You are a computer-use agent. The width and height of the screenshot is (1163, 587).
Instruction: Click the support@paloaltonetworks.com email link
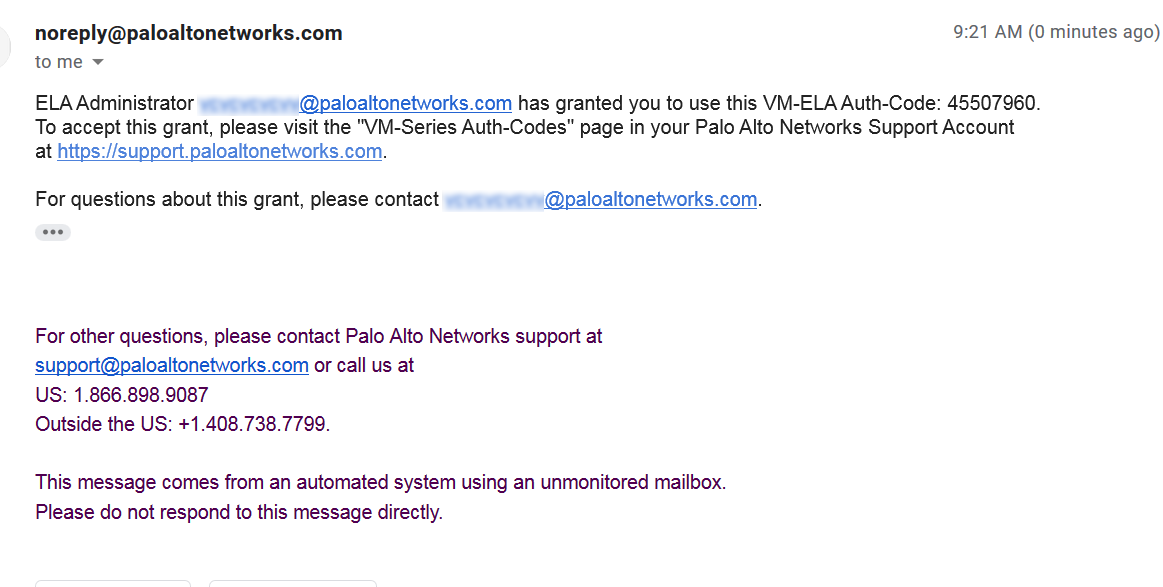tap(171, 365)
